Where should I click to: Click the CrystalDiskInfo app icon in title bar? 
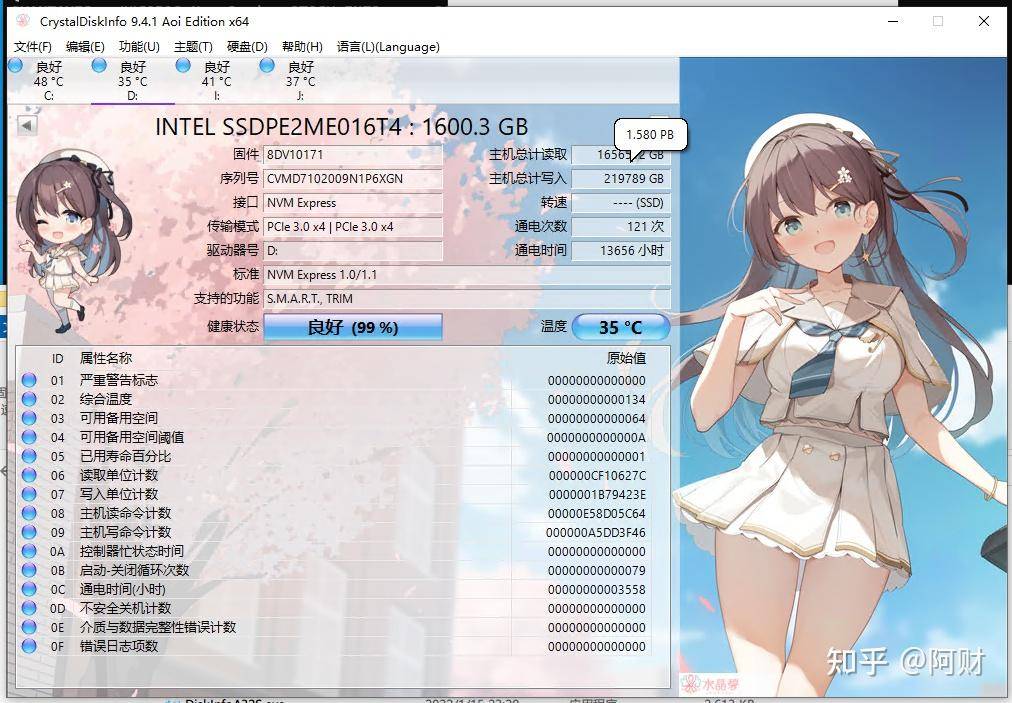click(x=23, y=21)
